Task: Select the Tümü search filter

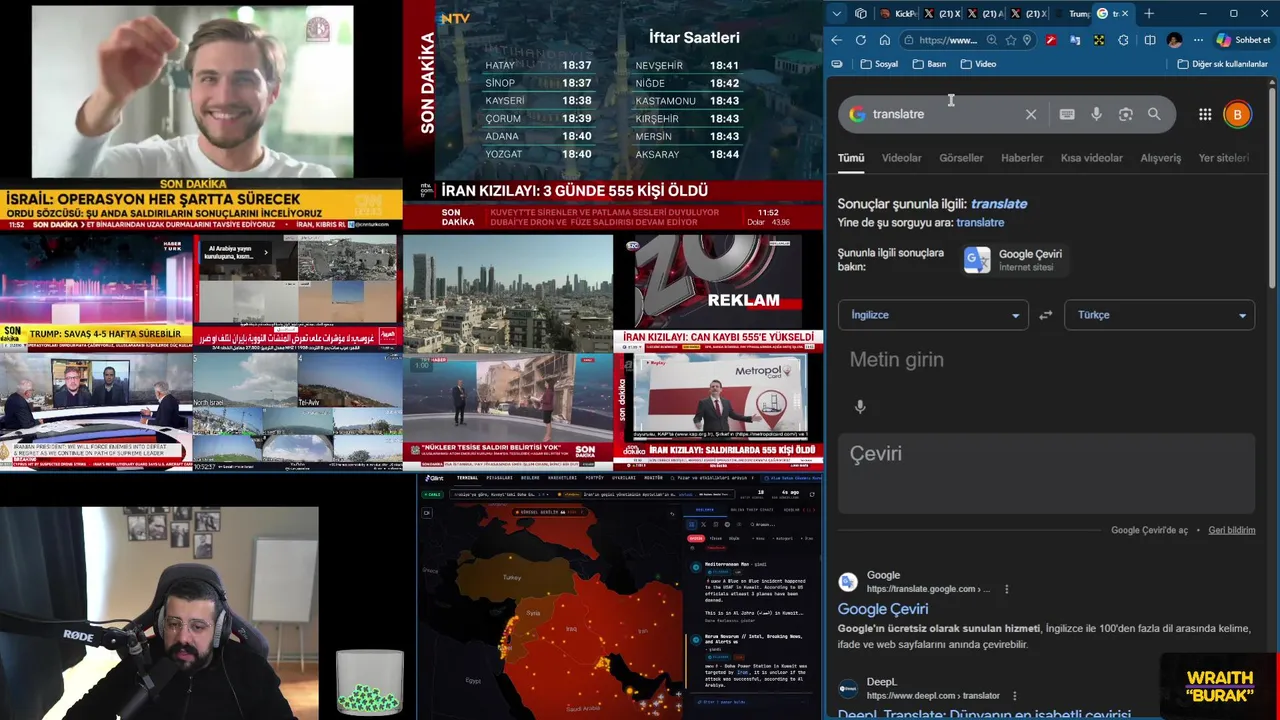Action: [851, 158]
